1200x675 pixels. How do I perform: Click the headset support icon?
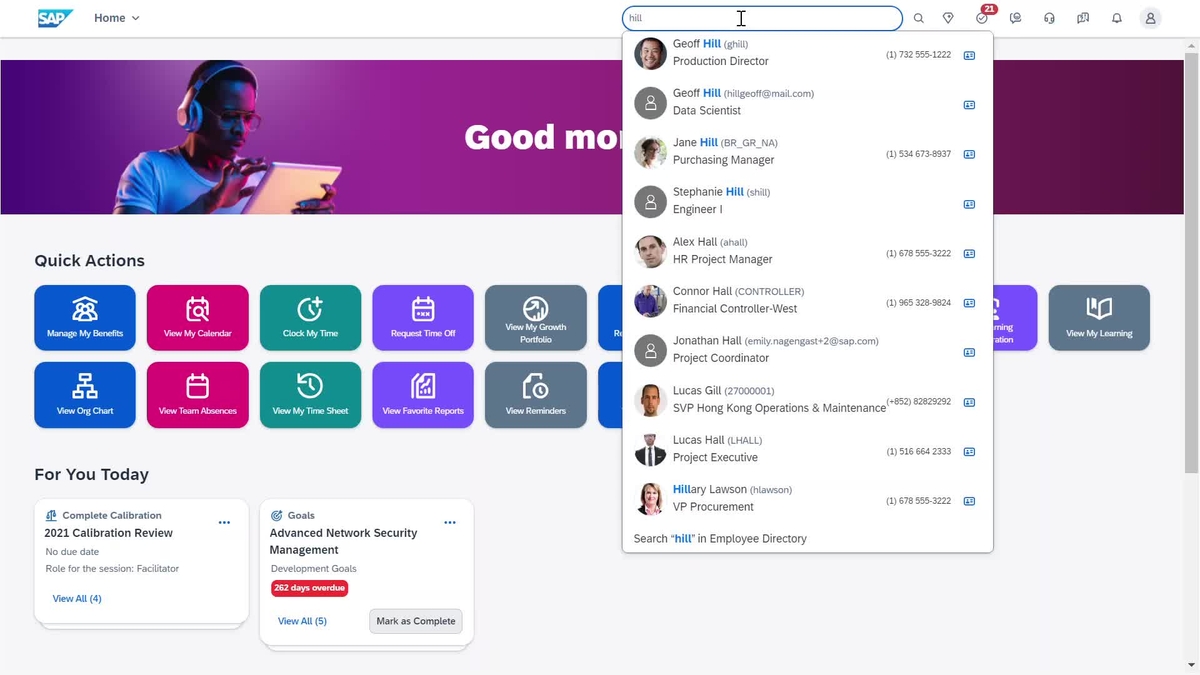pos(1049,18)
